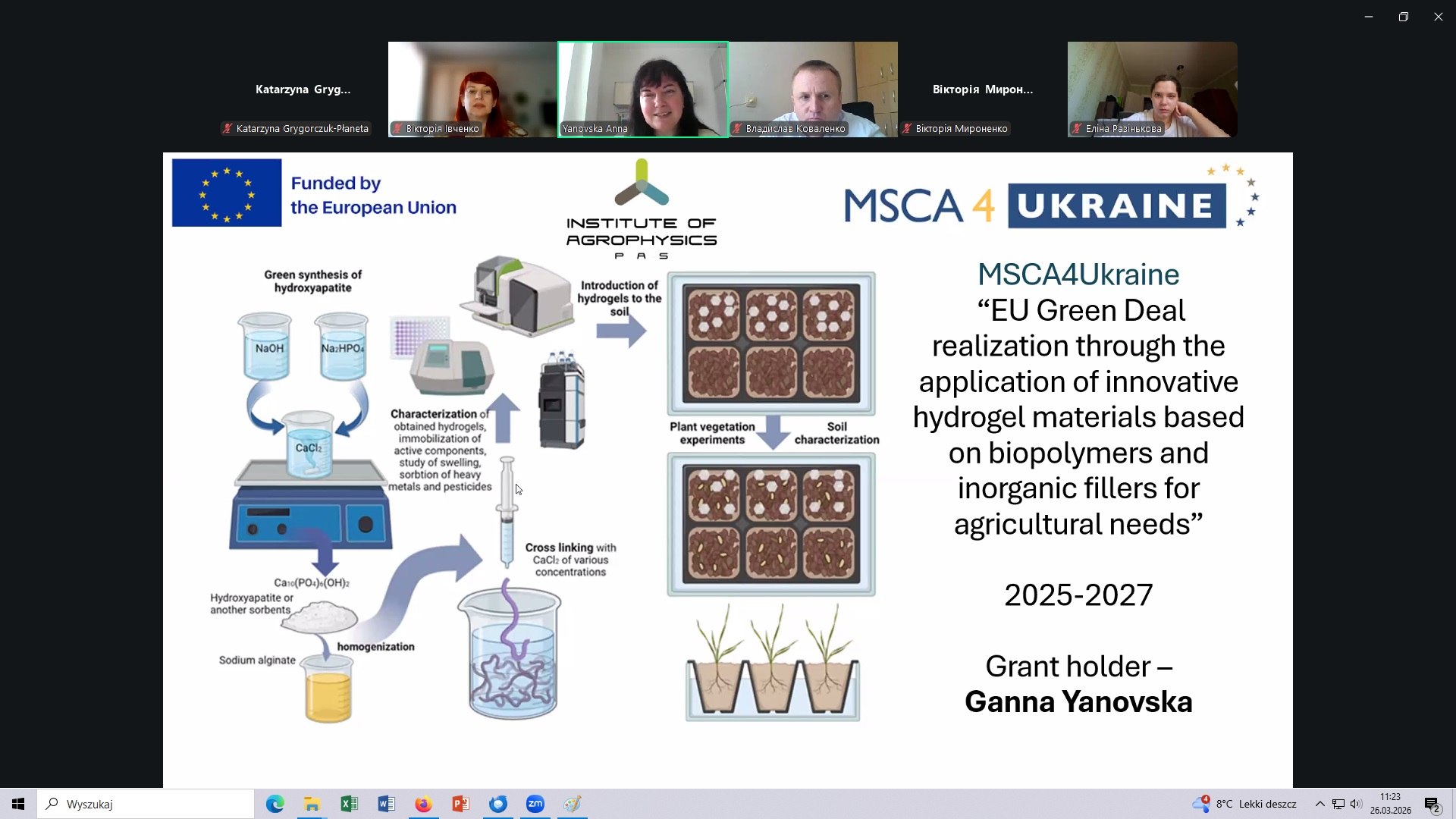The image size is (1456, 819).
Task: Expand hidden system tray icons chevron
Action: 1319,804
